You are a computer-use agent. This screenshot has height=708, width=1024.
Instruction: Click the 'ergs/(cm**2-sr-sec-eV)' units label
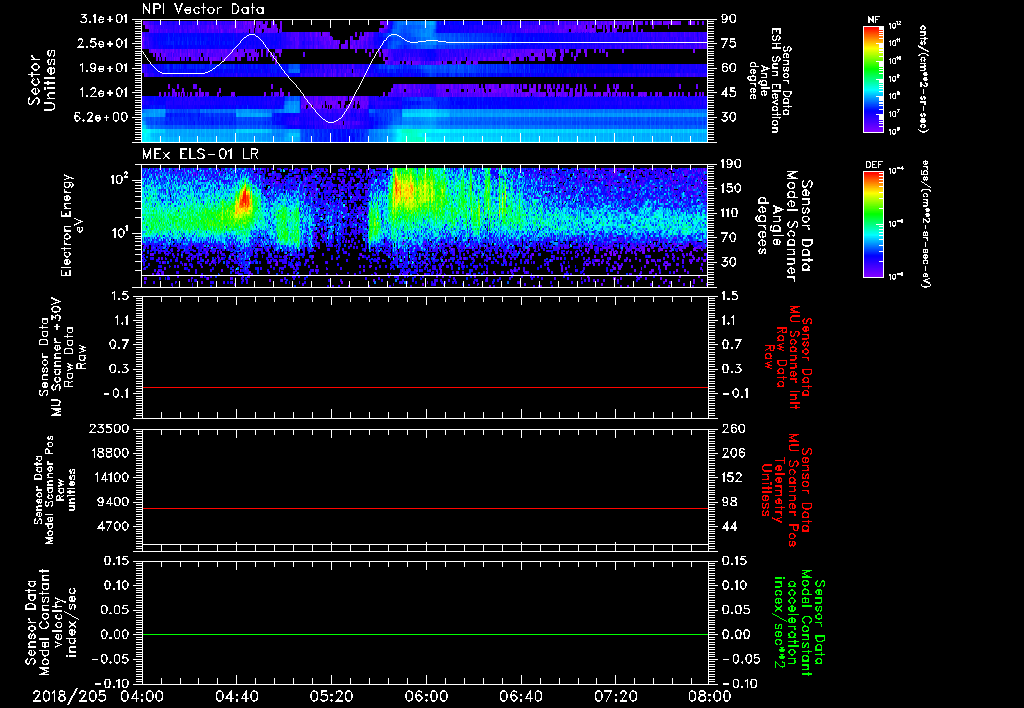[x=925, y=223]
